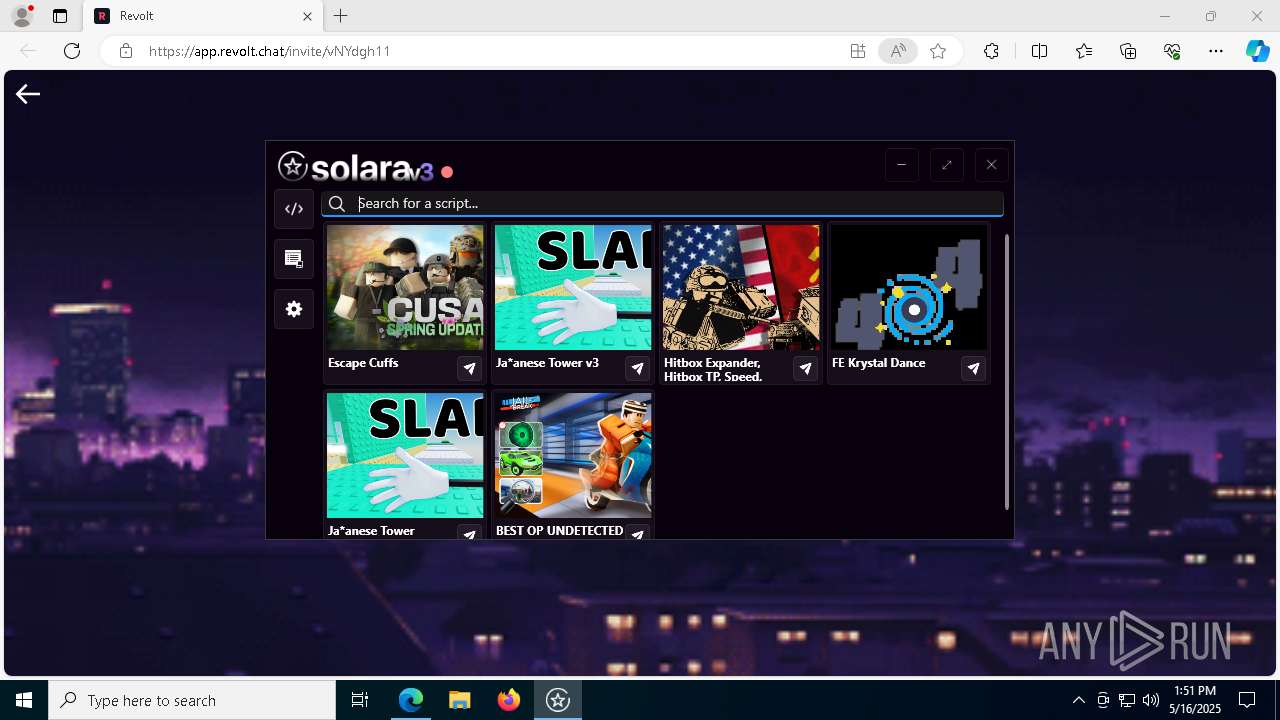Open the volume control in tray

coord(1150,700)
